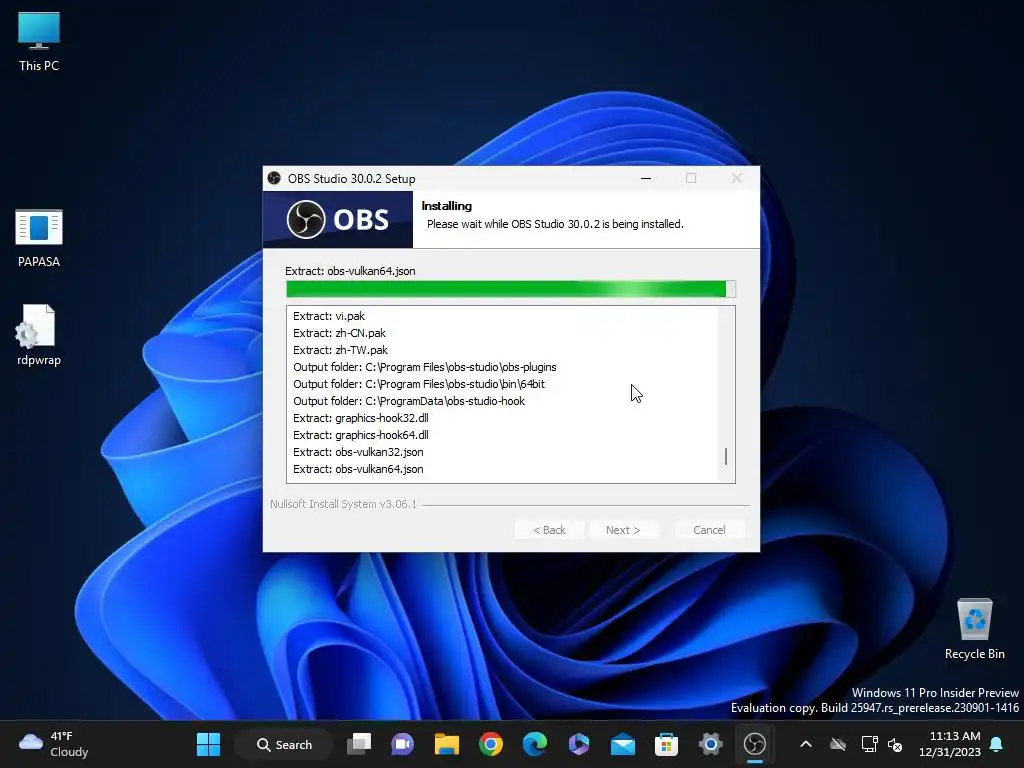Screen dimensions: 1024x768
Task: Launch the Teams Chat taskbar icon
Action: 402,744
